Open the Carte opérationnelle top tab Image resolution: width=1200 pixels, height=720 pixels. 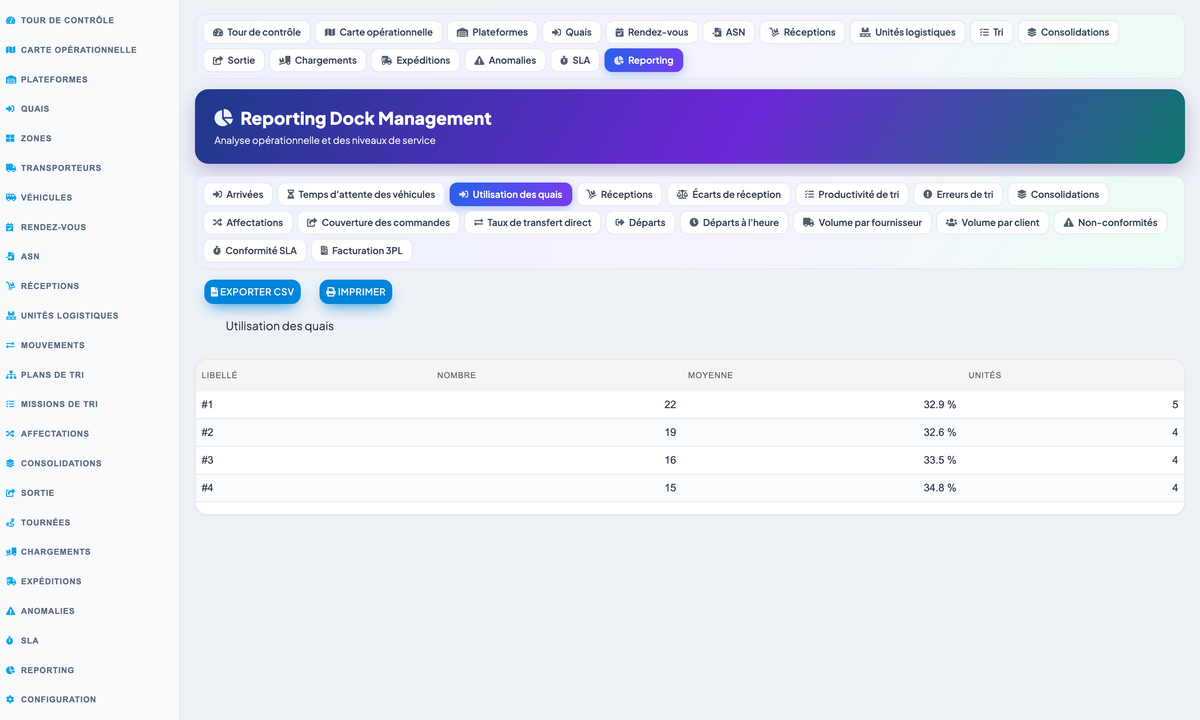click(379, 32)
